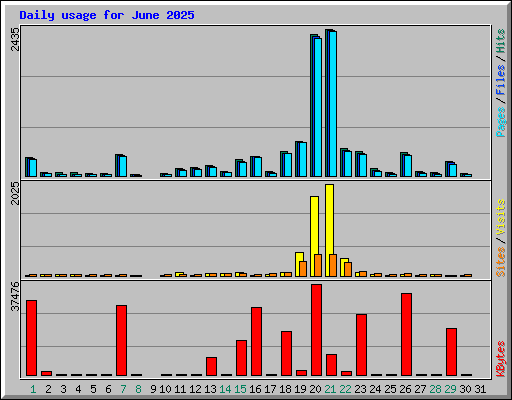Image resolution: width=512 pixels, height=400 pixels.
Task: Click day label 18 on the x-axis
Action: coord(285,389)
